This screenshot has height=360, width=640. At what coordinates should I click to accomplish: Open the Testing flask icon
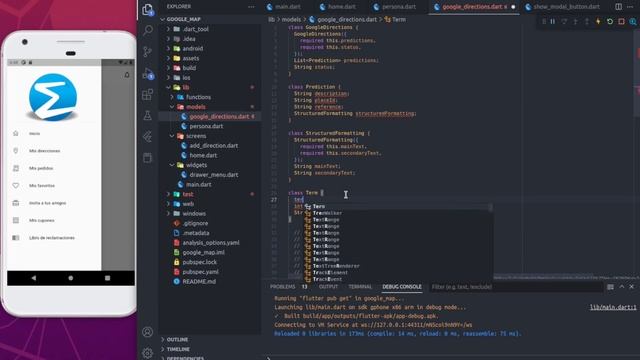148,116
